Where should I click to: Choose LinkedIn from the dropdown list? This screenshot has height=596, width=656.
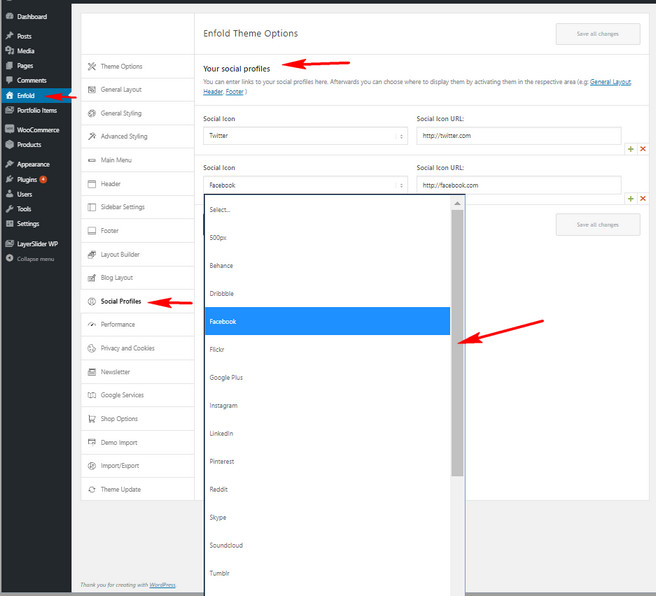click(x=328, y=433)
